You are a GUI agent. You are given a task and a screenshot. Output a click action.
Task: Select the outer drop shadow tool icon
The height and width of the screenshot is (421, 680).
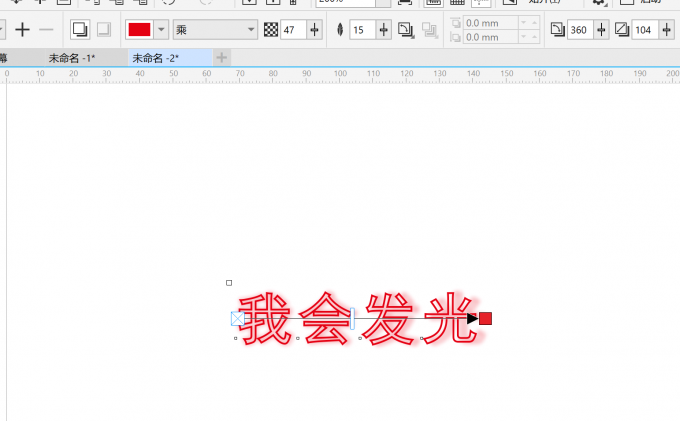click(80, 29)
